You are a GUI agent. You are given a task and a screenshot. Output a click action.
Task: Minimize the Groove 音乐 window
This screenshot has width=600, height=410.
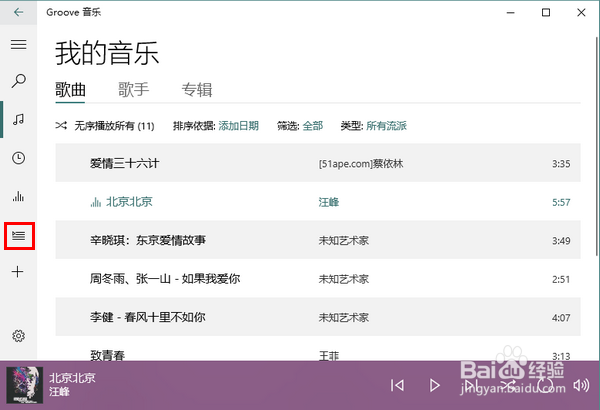tap(510, 13)
